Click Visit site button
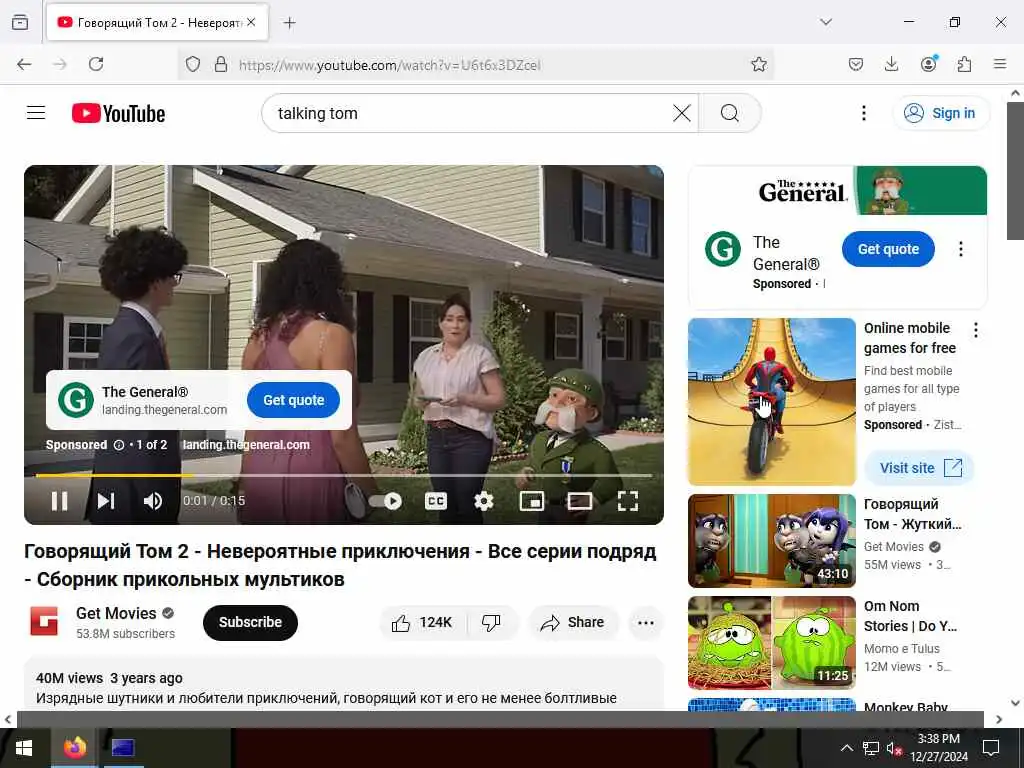 (x=920, y=468)
